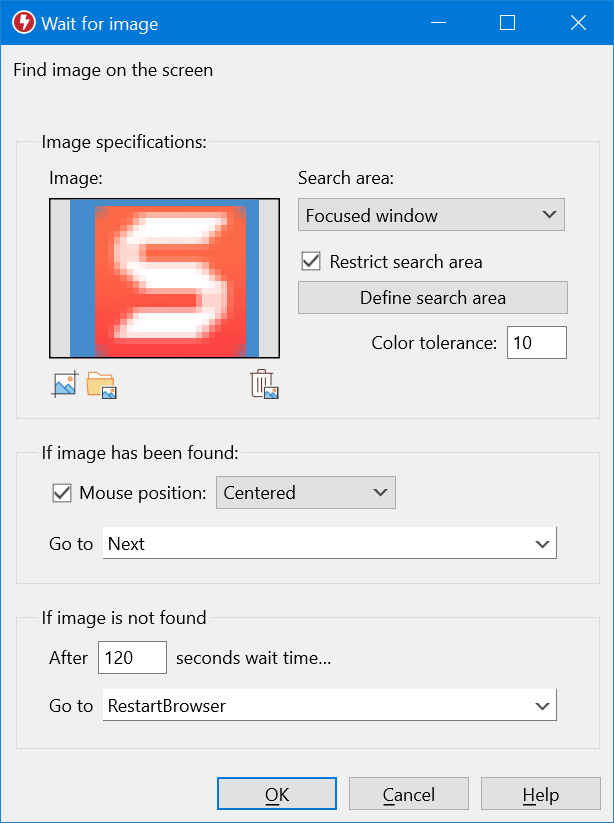Click the image preview thumbnail
The height and width of the screenshot is (823, 614).
pyautogui.click(x=164, y=278)
